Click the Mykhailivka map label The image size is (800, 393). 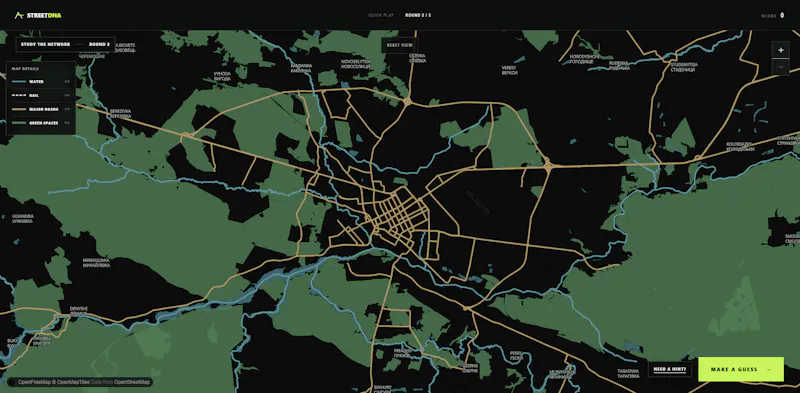click(96, 262)
